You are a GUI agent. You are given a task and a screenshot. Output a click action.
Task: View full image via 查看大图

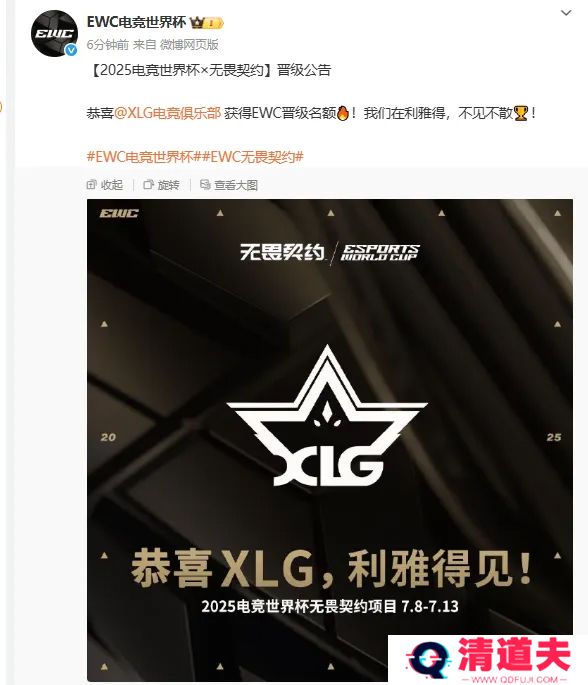[x=229, y=185]
